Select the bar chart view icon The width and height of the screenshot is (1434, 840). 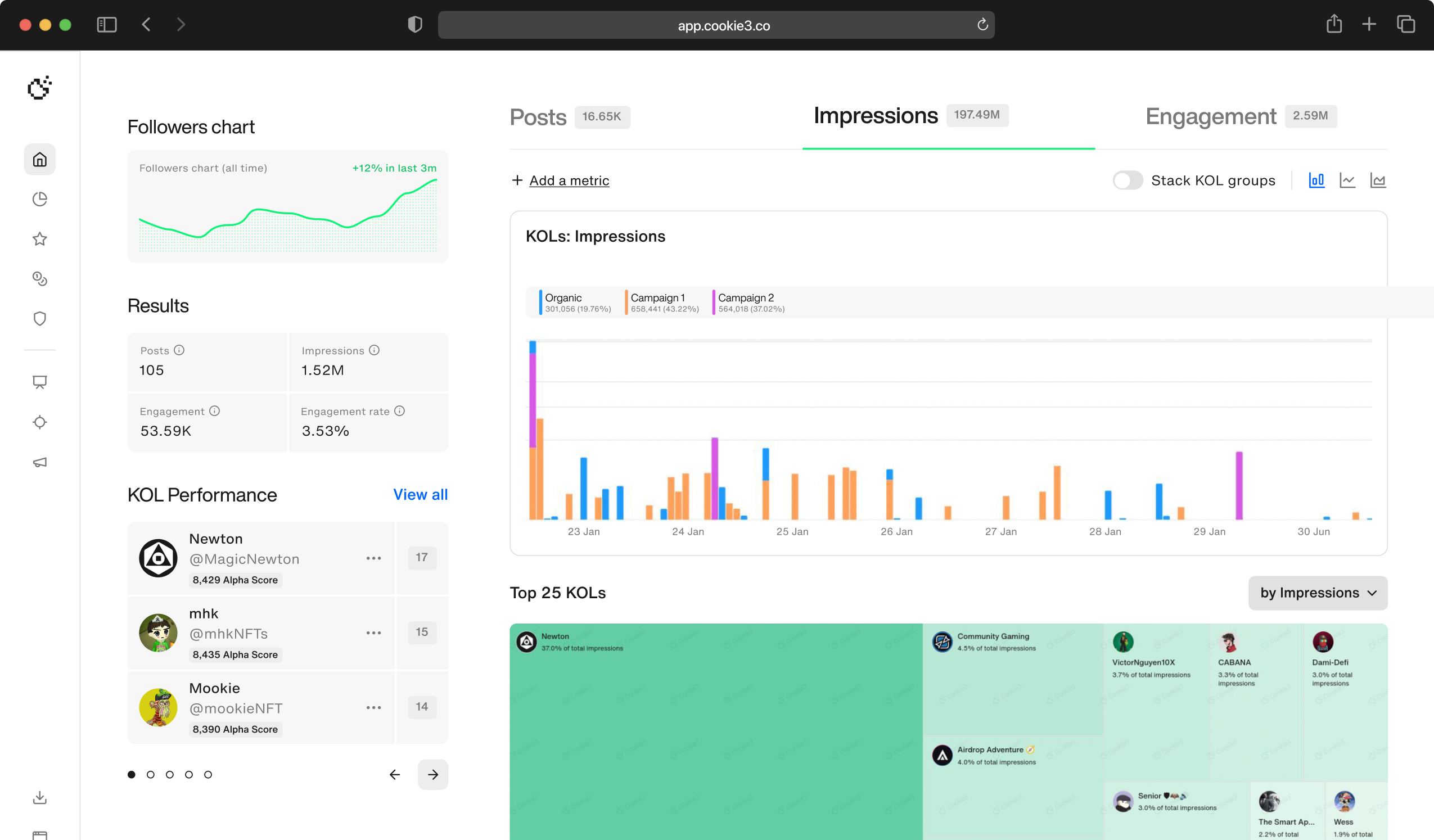[1316, 180]
